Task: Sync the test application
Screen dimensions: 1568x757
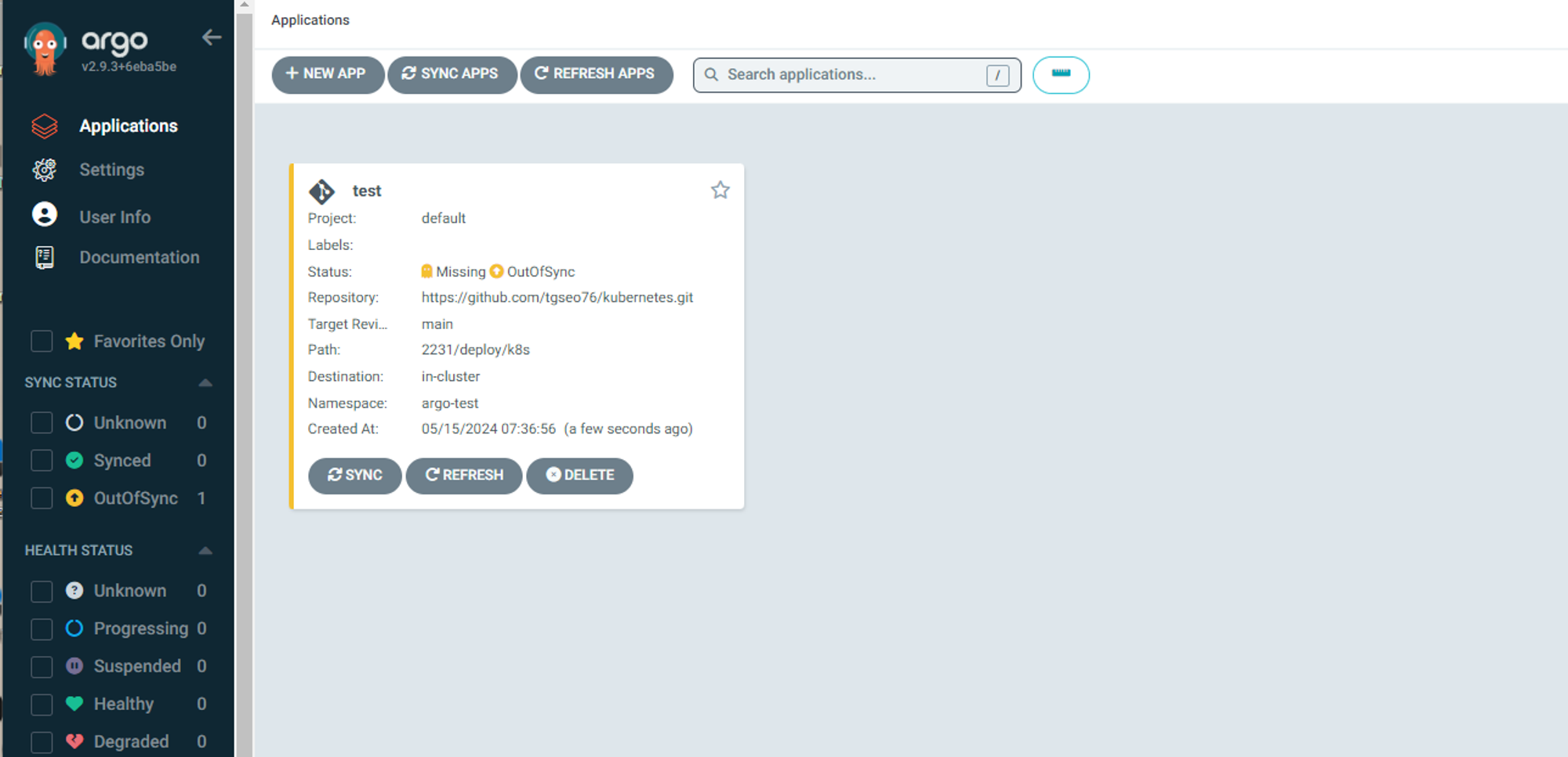Action: (355, 476)
